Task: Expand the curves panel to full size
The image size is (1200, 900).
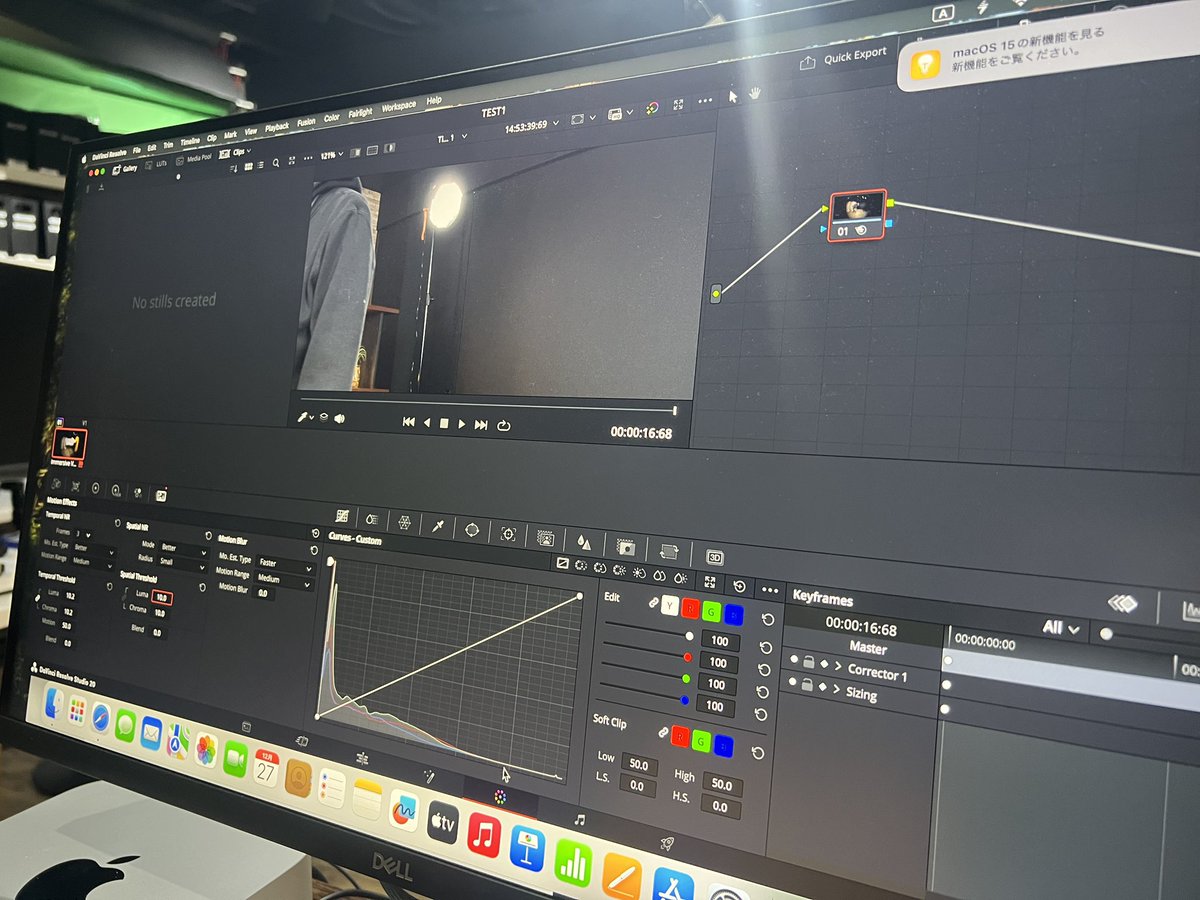Action: pyautogui.click(x=711, y=582)
